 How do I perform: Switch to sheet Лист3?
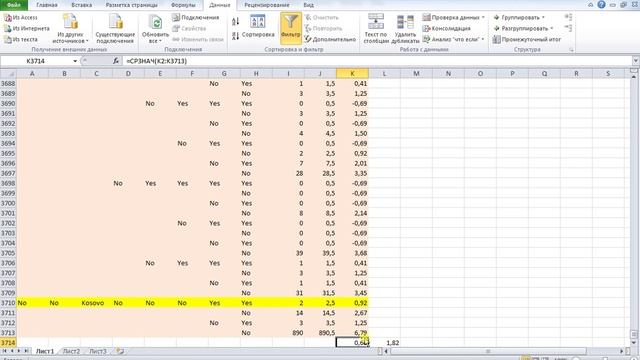[x=98, y=351]
